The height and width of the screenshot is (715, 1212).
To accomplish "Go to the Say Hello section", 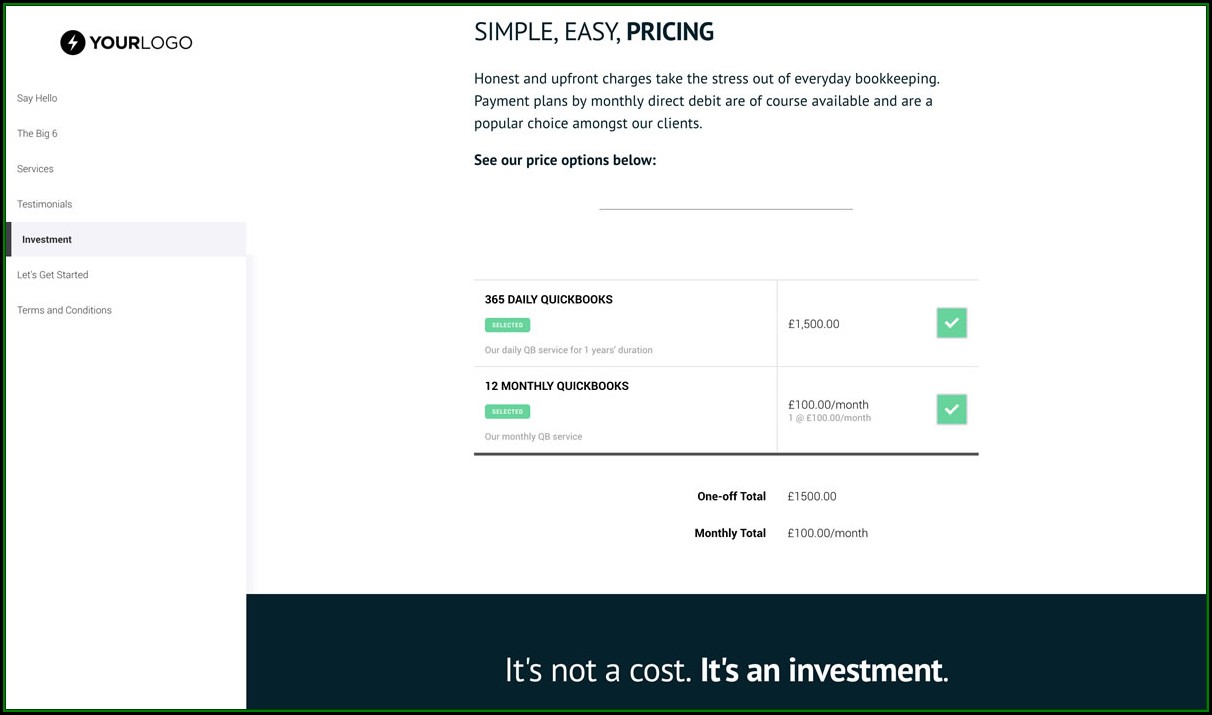I will (37, 98).
